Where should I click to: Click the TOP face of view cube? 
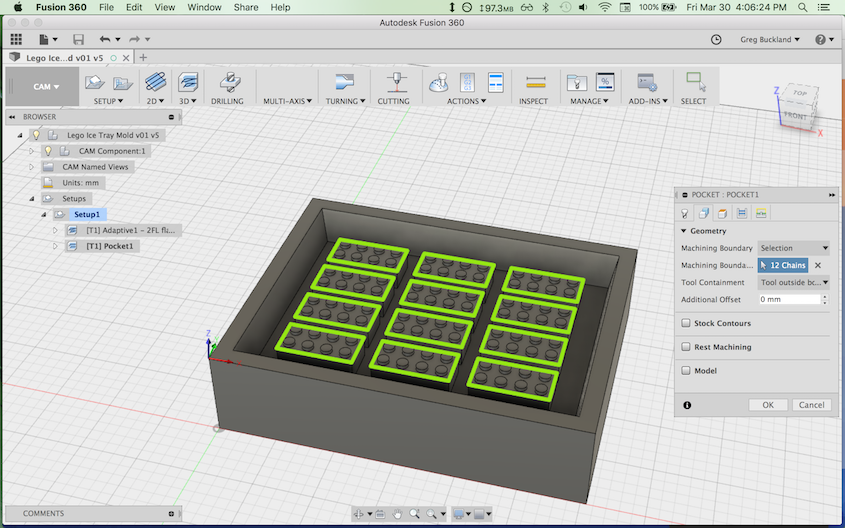click(x=800, y=93)
